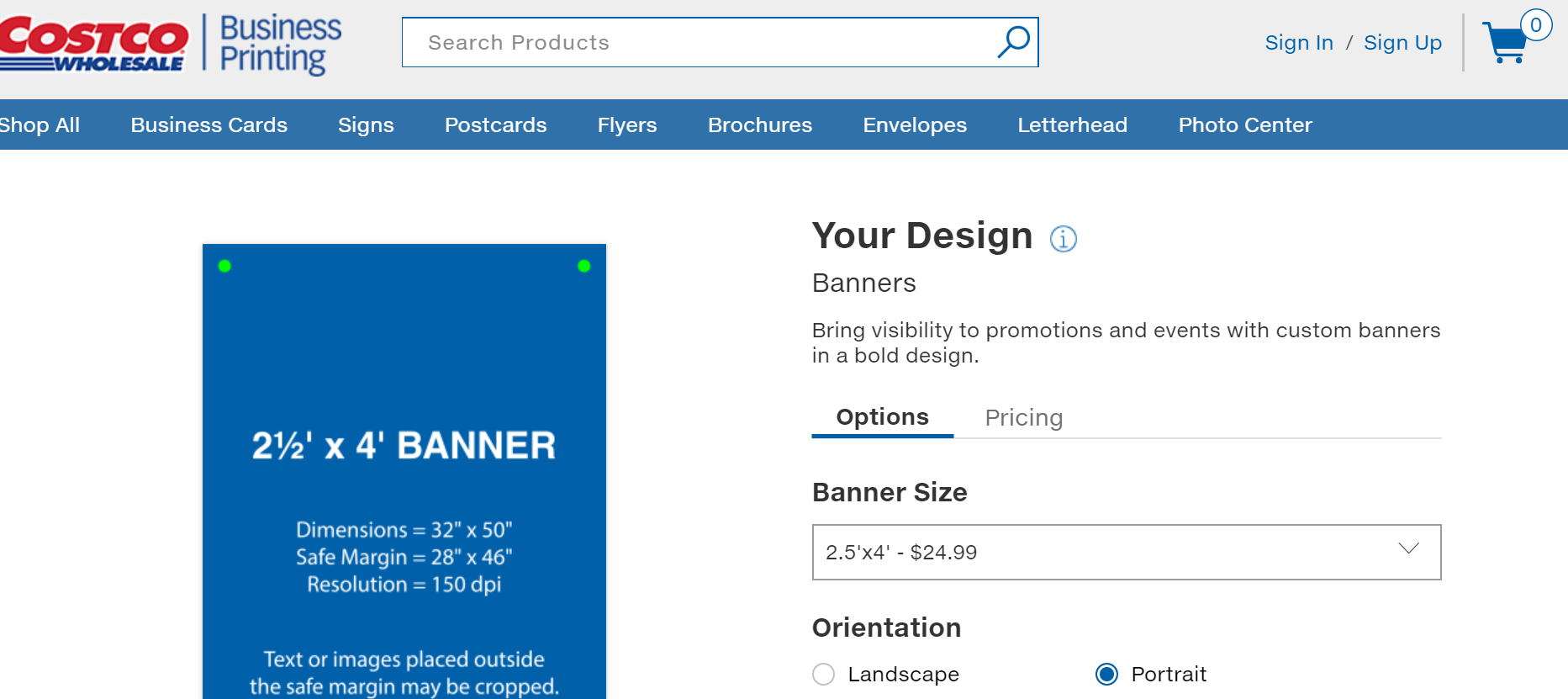
Task: Click the Costco Wholesale logo
Action: point(92,44)
